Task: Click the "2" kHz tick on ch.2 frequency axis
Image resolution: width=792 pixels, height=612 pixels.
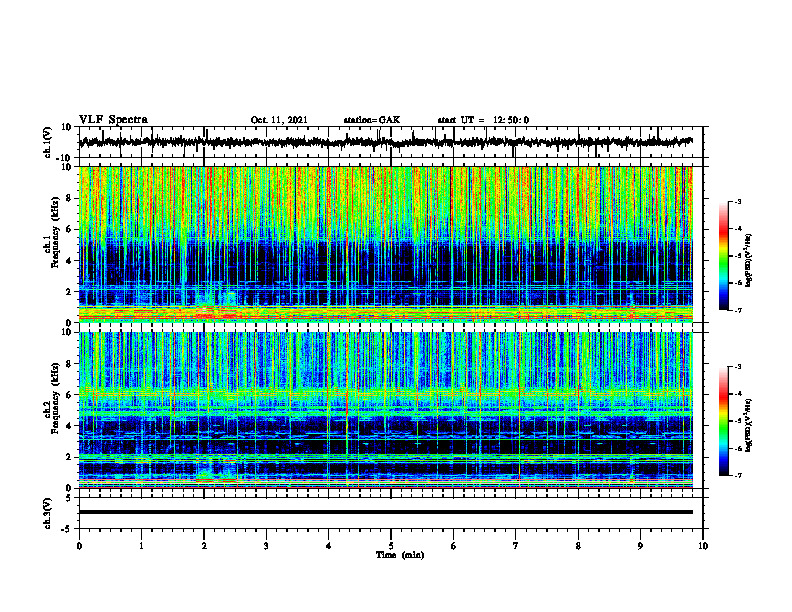Action: pyautogui.click(x=69, y=457)
